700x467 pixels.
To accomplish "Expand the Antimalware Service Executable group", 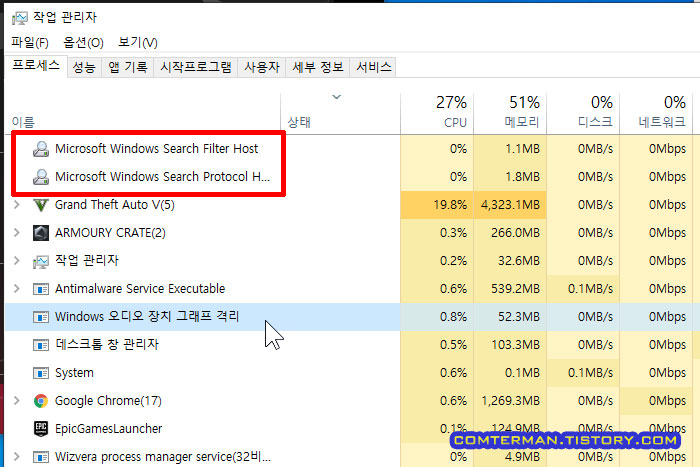I will point(17,289).
